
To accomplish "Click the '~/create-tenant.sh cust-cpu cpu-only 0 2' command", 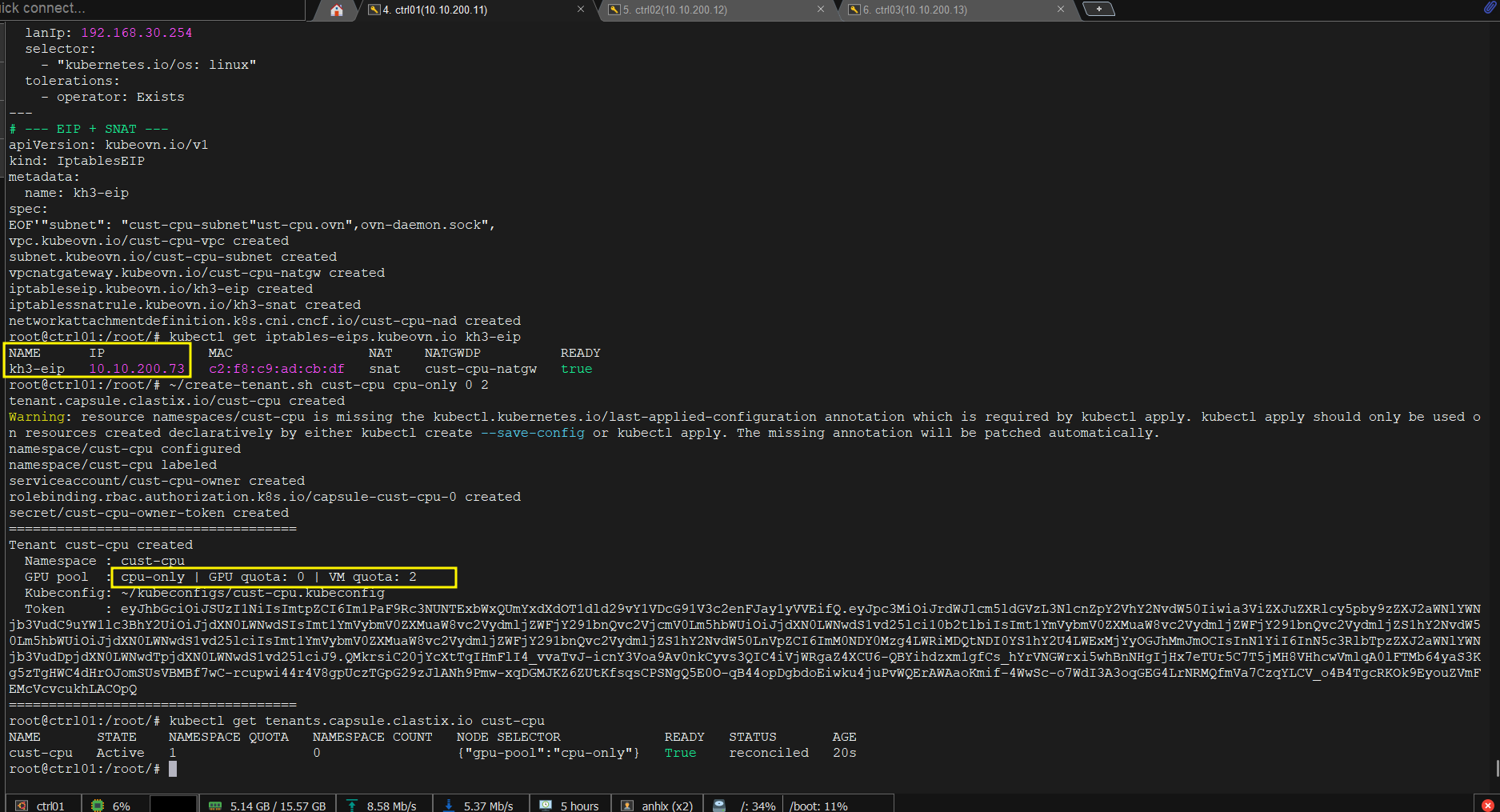I will click(329, 385).
